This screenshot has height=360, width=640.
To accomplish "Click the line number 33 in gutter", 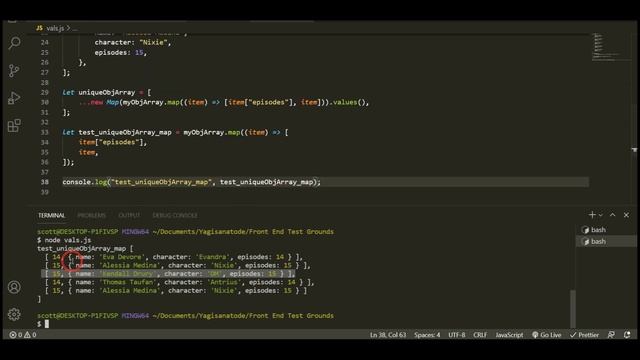I will (x=44, y=132).
